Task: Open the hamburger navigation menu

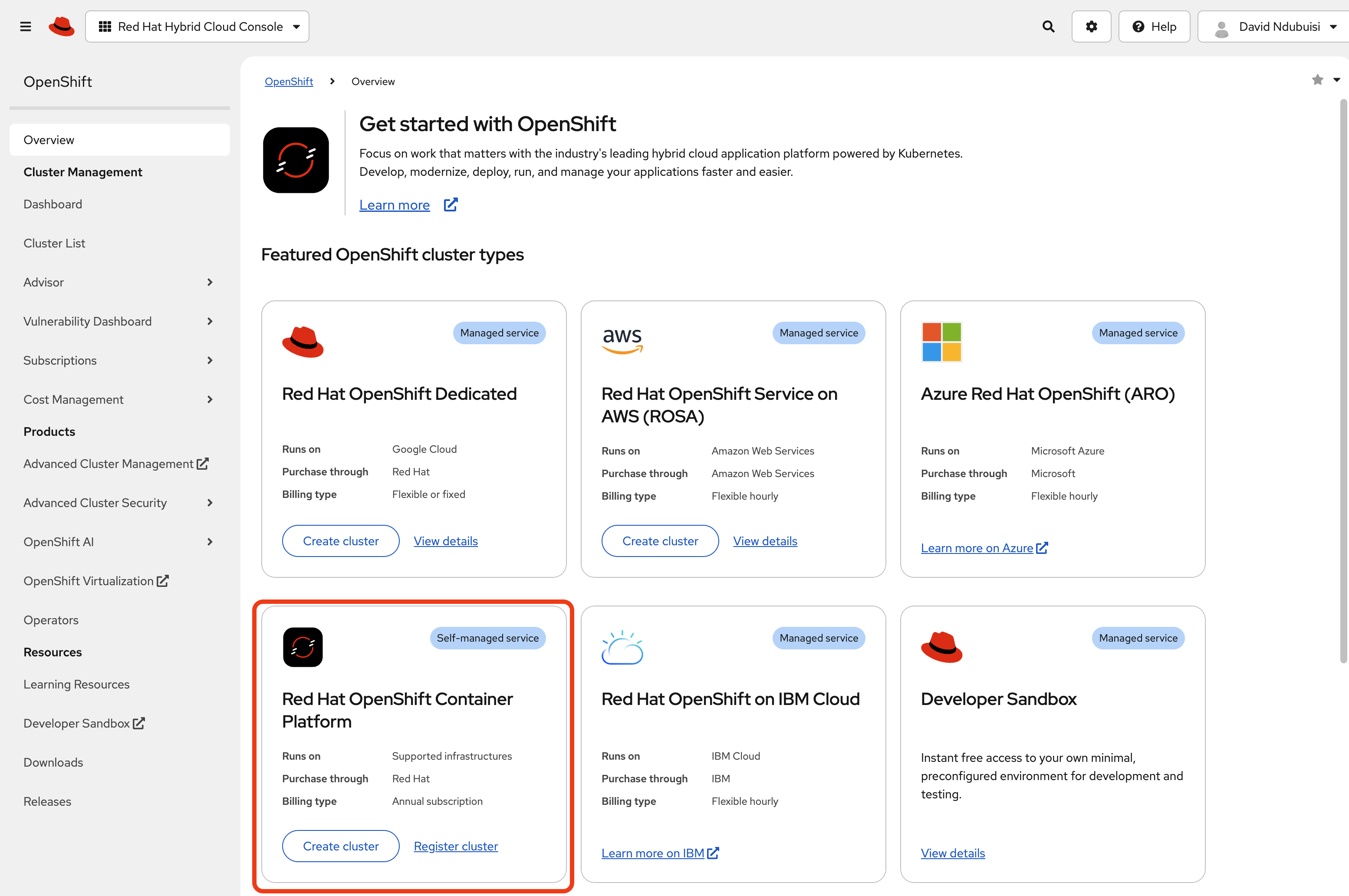Action: 25,26
